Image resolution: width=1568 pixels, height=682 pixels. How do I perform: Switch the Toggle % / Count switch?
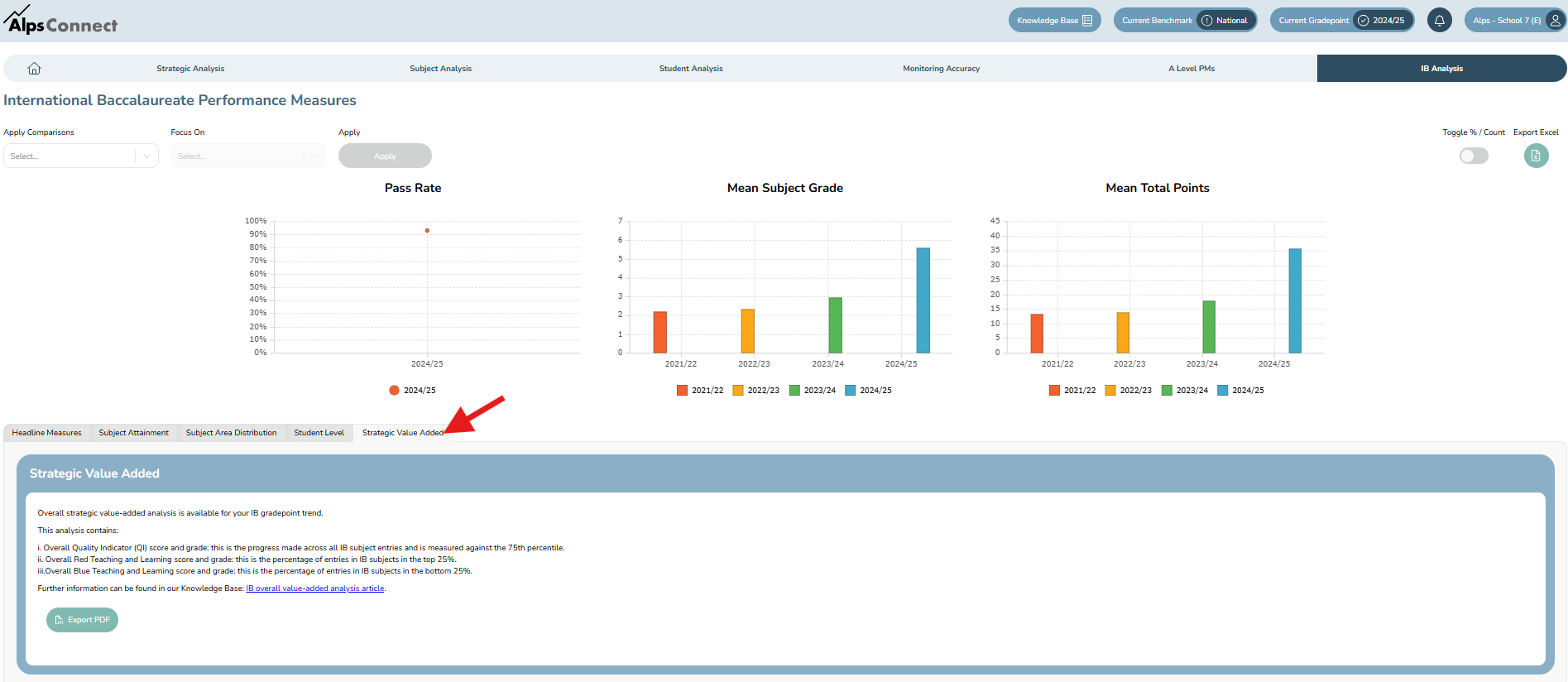[1473, 156]
